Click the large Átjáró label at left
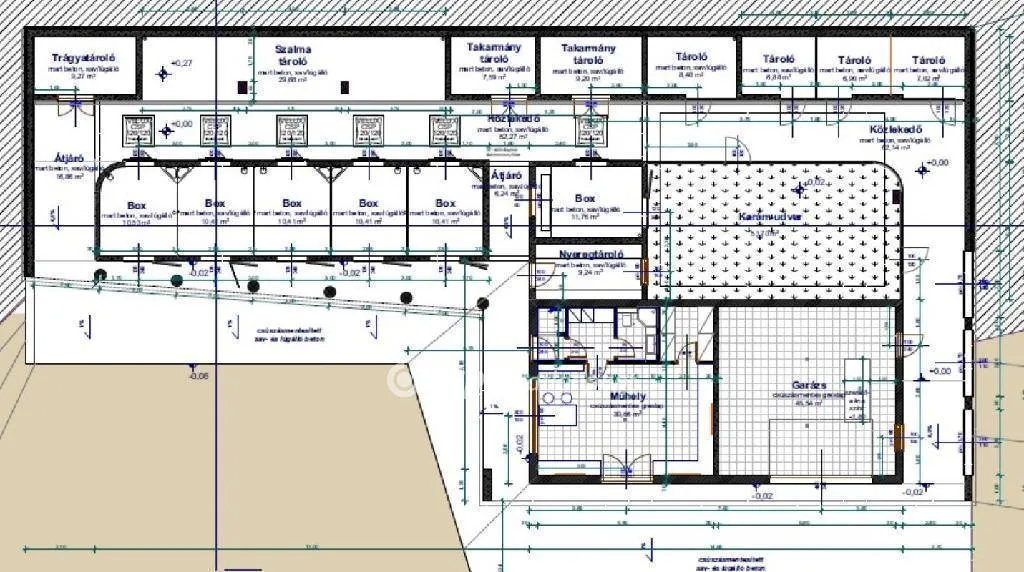1024x572 pixels. coord(69,159)
